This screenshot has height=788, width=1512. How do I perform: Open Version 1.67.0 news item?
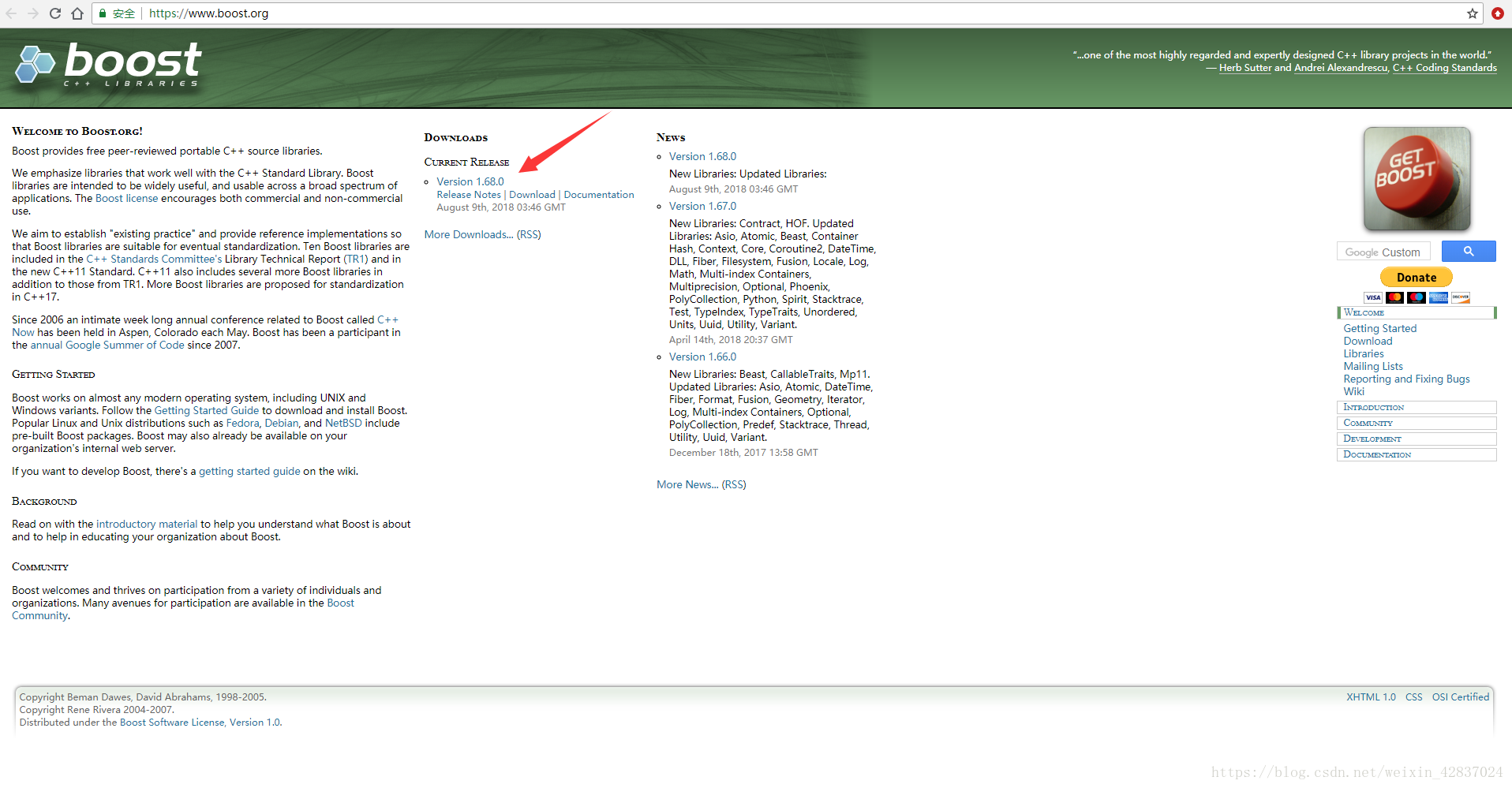[702, 206]
